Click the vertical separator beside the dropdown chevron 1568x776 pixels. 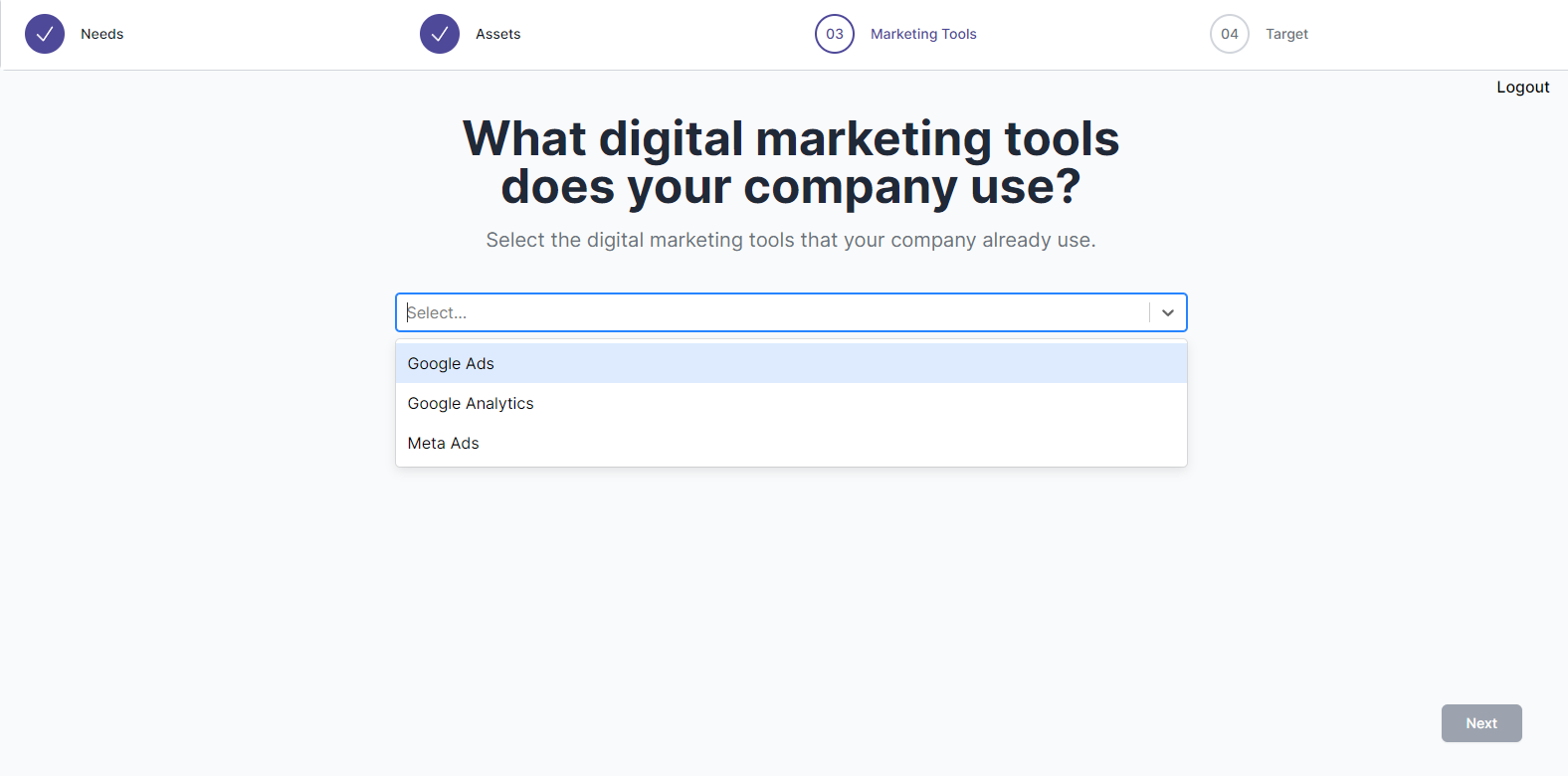click(x=1149, y=312)
